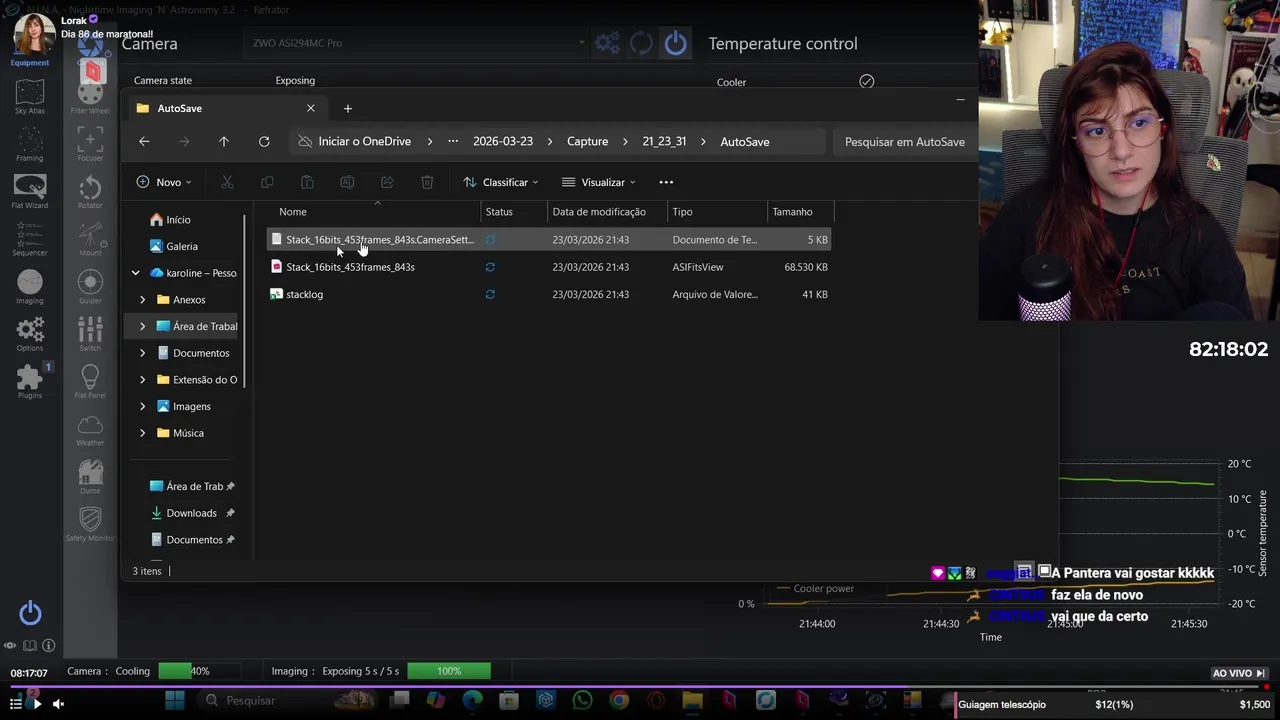1280x720 pixels.
Task: Select Stack_16bits_453frames_843s.CameraSett file
Action: (549, 240)
